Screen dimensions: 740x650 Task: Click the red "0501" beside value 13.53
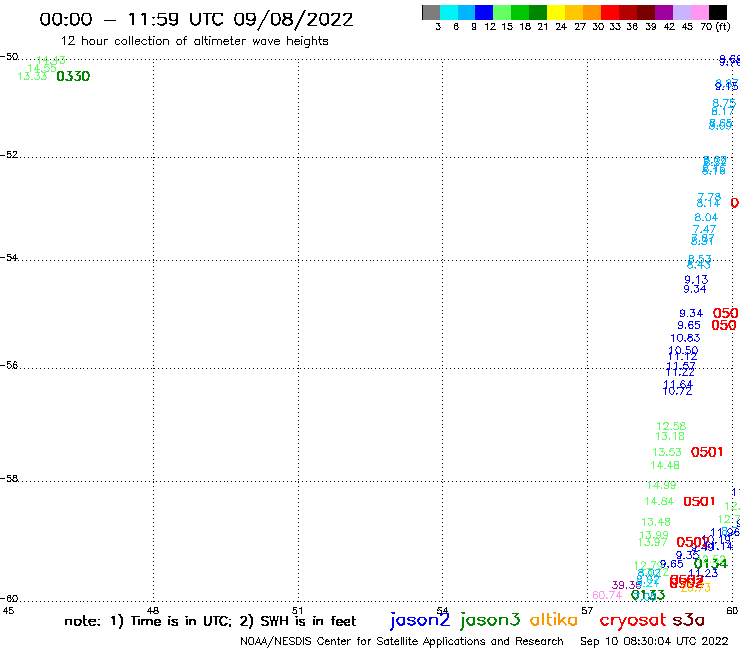coord(707,452)
